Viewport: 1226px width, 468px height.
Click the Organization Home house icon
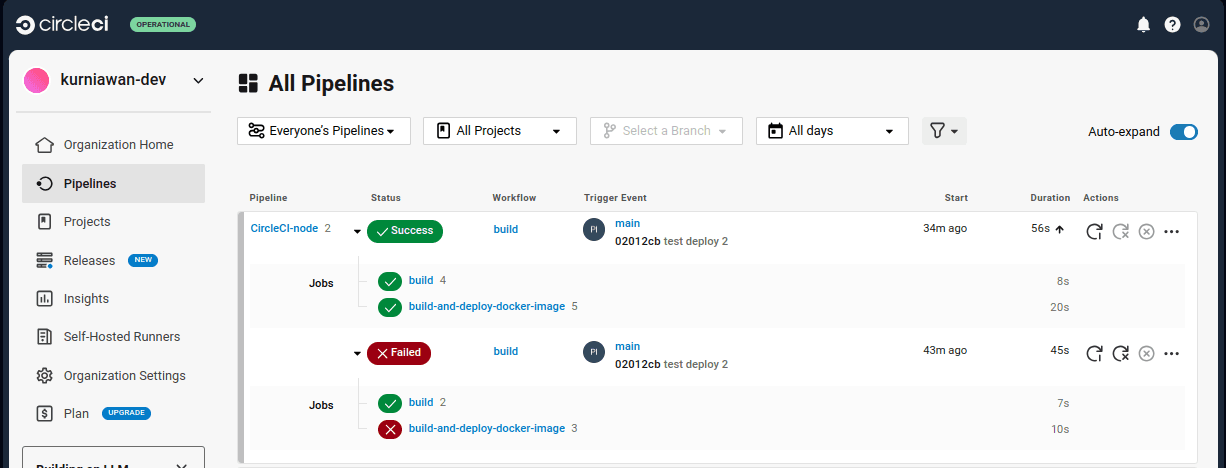click(44, 145)
